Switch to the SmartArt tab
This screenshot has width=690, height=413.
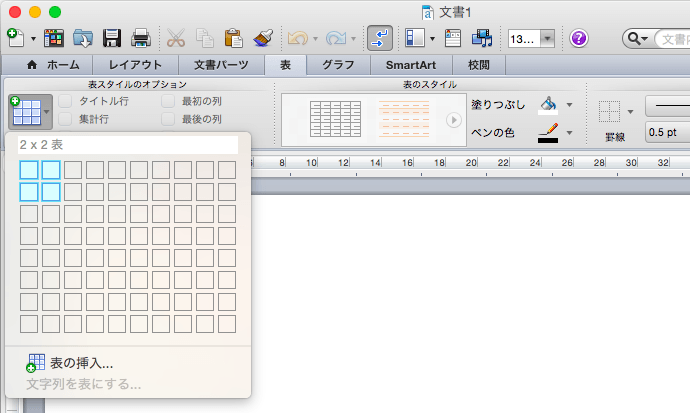coord(411,65)
